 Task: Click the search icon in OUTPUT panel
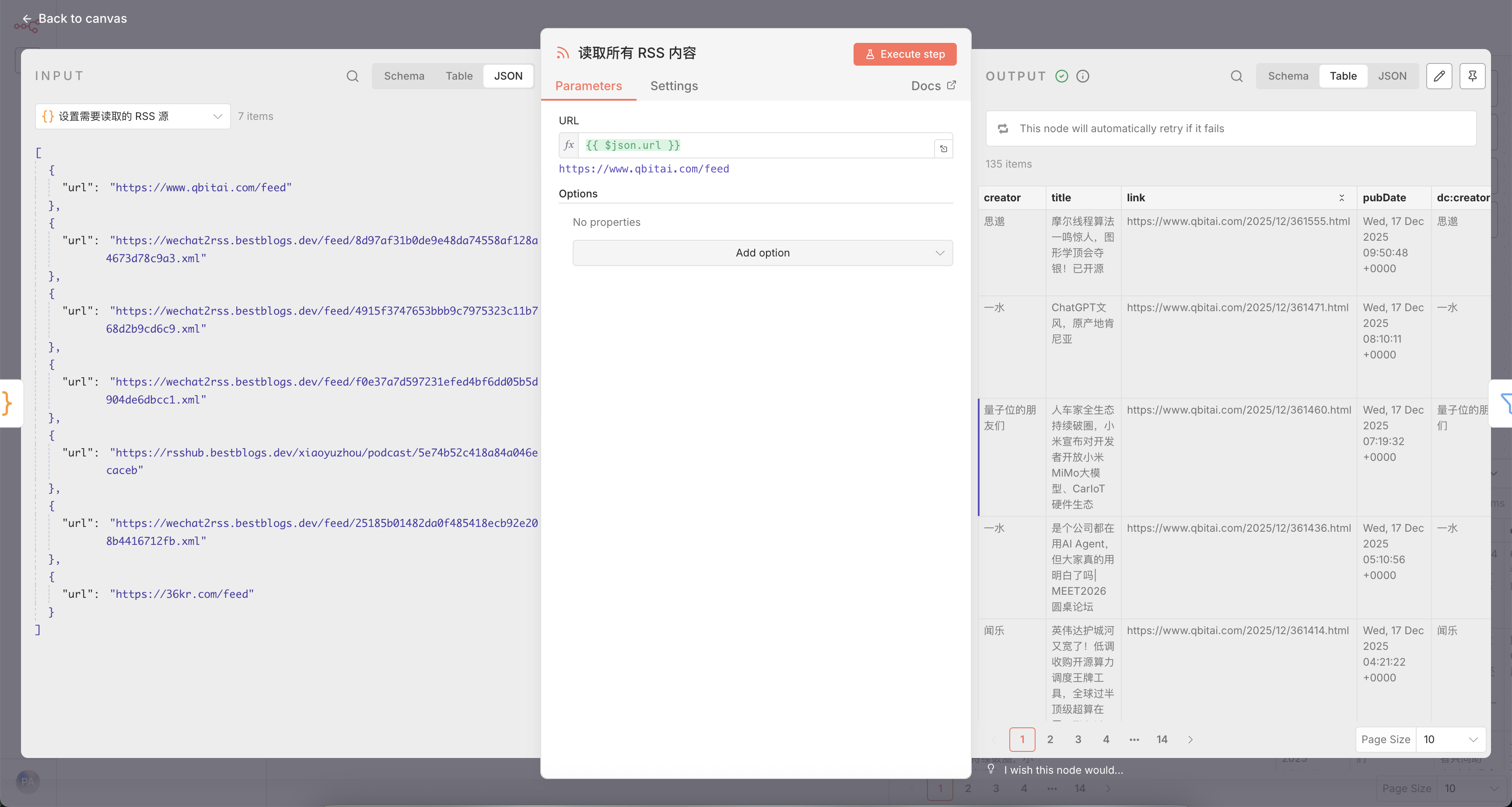(x=1236, y=76)
